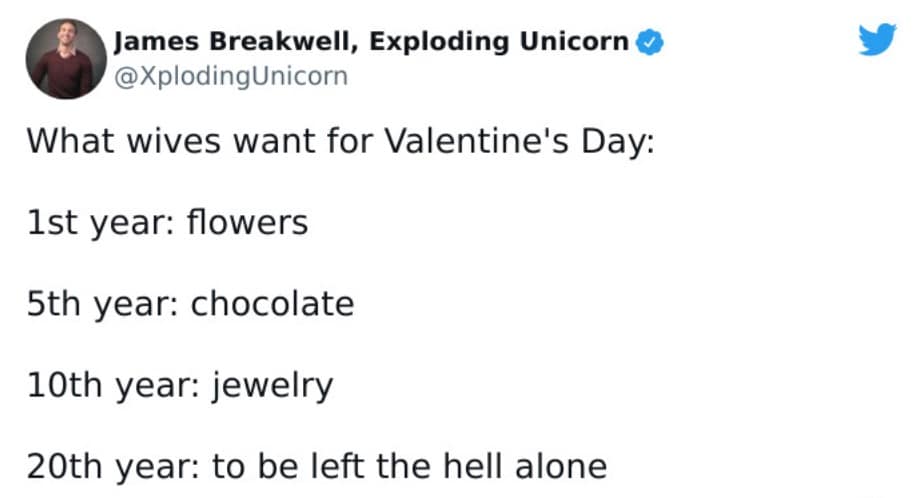
Task: Open the @XplodingUnicorn handle link
Action: [x=231, y=75]
